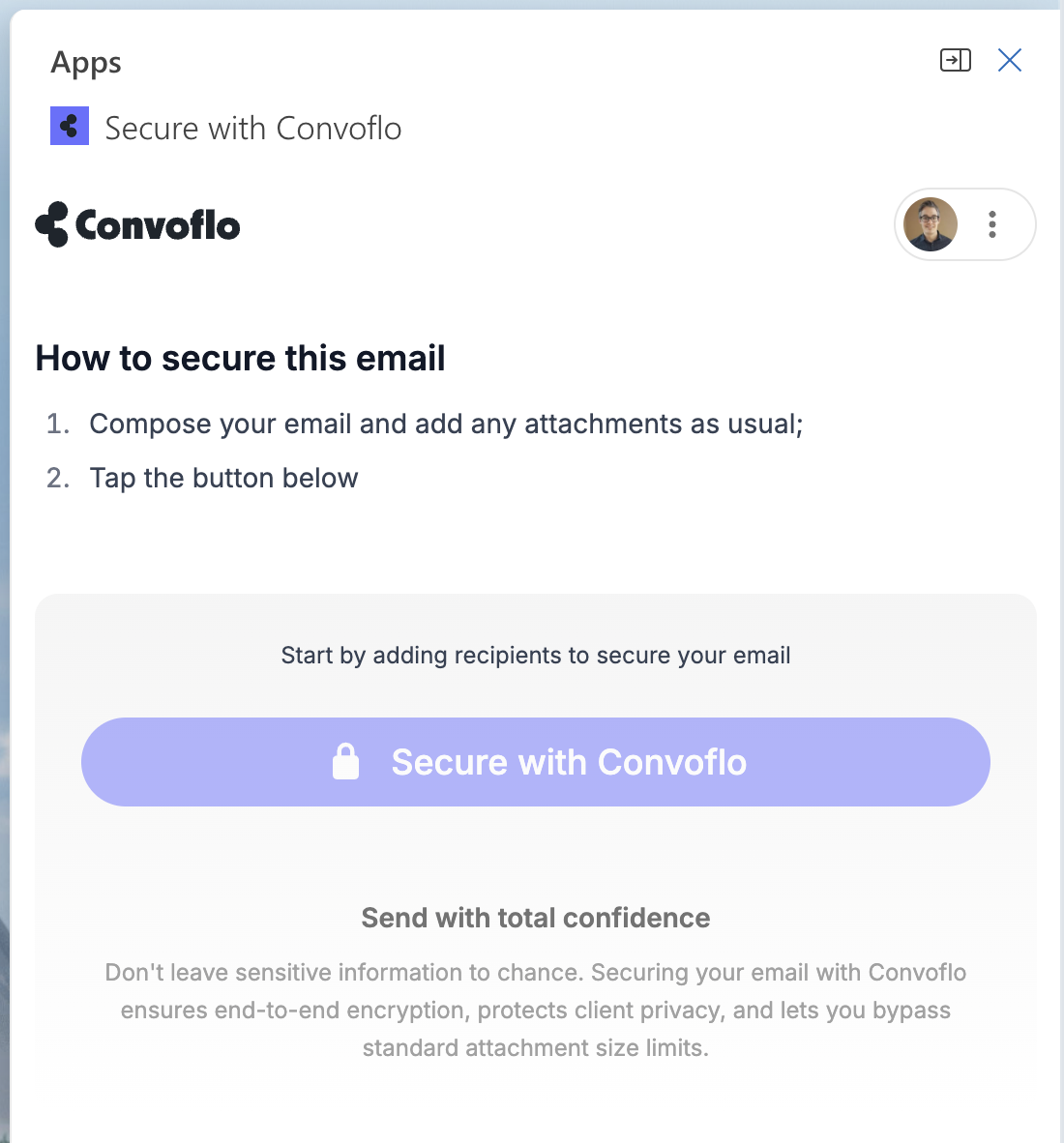1064x1143 pixels.
Task: Click the Tap the button below step
Action: pos(223,479)
